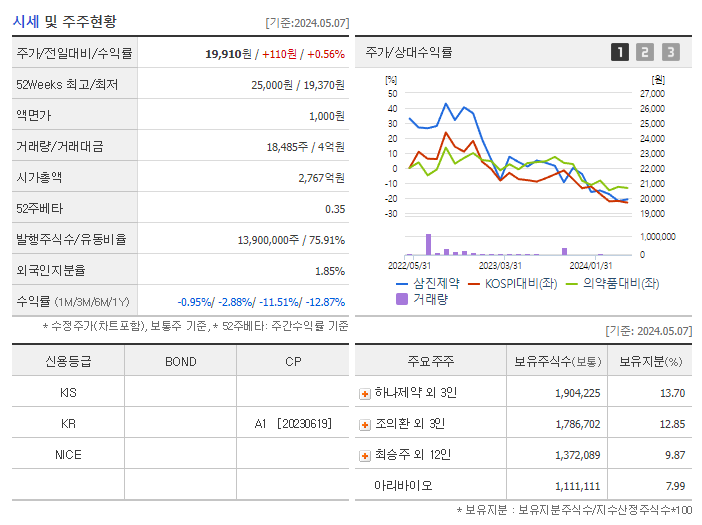
Task: Click the 의약품대비(좌) green legend marker
Action: [x=572, y=284]
